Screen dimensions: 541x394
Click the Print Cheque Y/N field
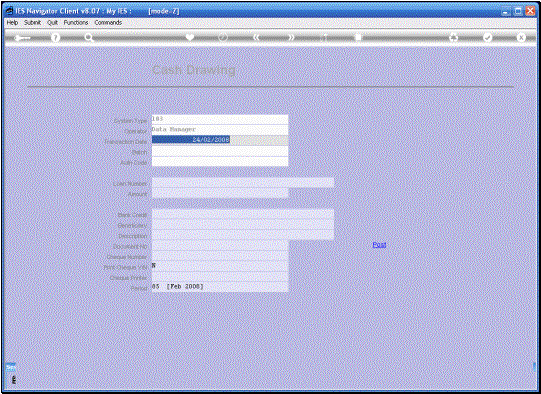[220, 266]
